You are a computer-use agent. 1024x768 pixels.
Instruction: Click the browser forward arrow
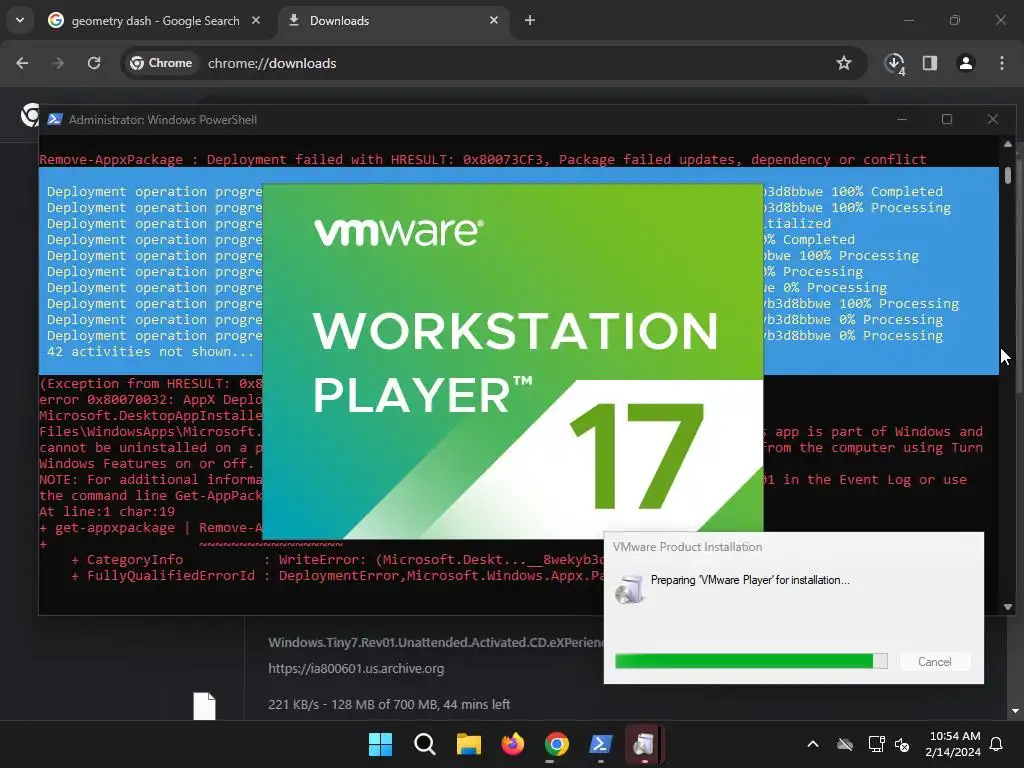point(58,63)
